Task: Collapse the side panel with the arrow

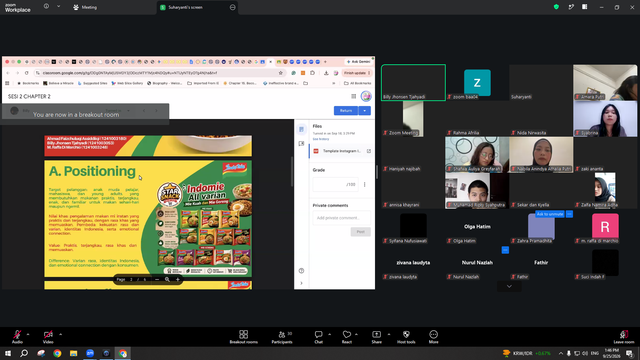Action: click(x=301, y=283)
